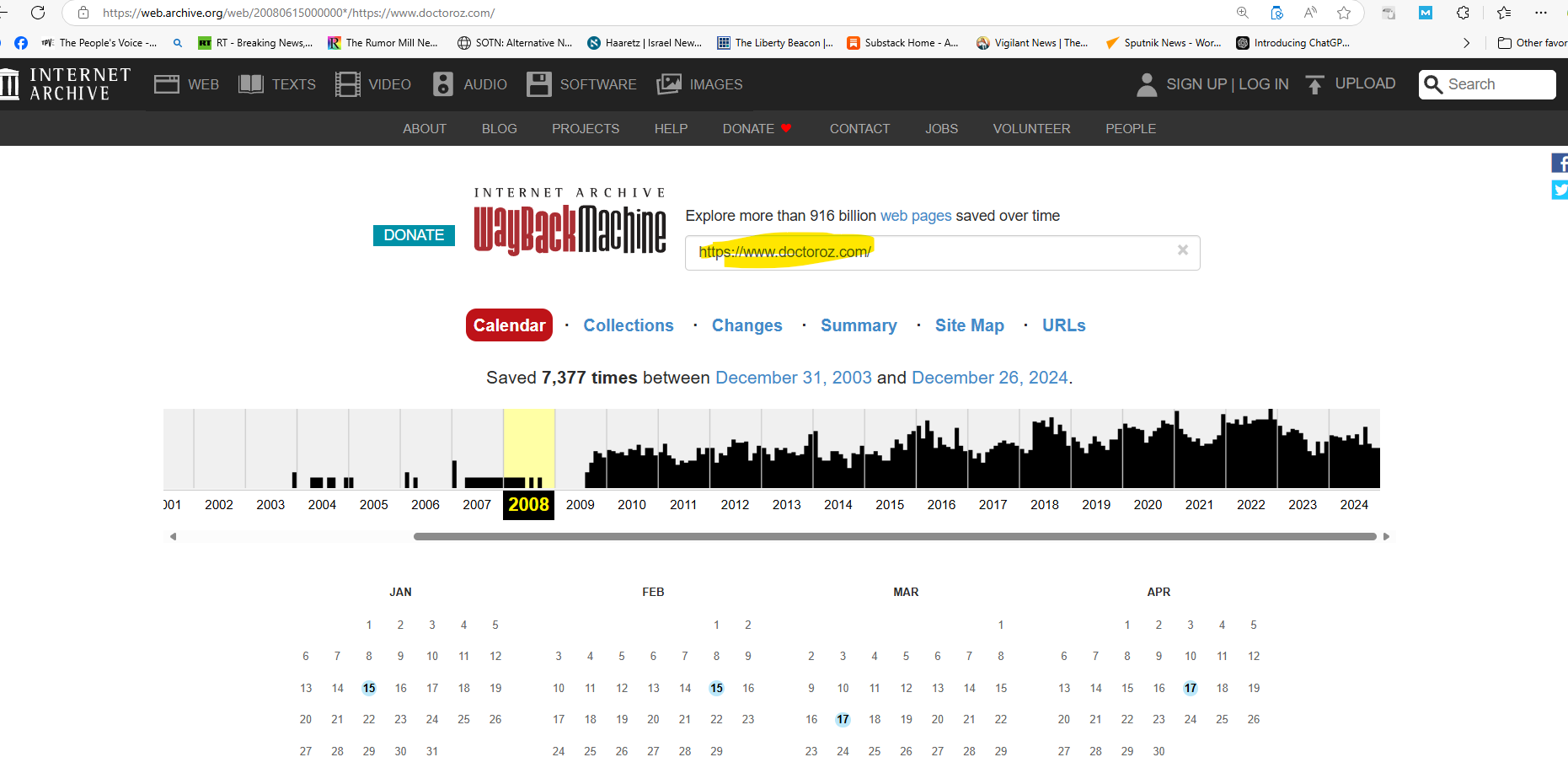The height and width of the screenshot is (757, 1568).
Task: Open the Facebook bookmark icon
Action: tap(21, 43)
